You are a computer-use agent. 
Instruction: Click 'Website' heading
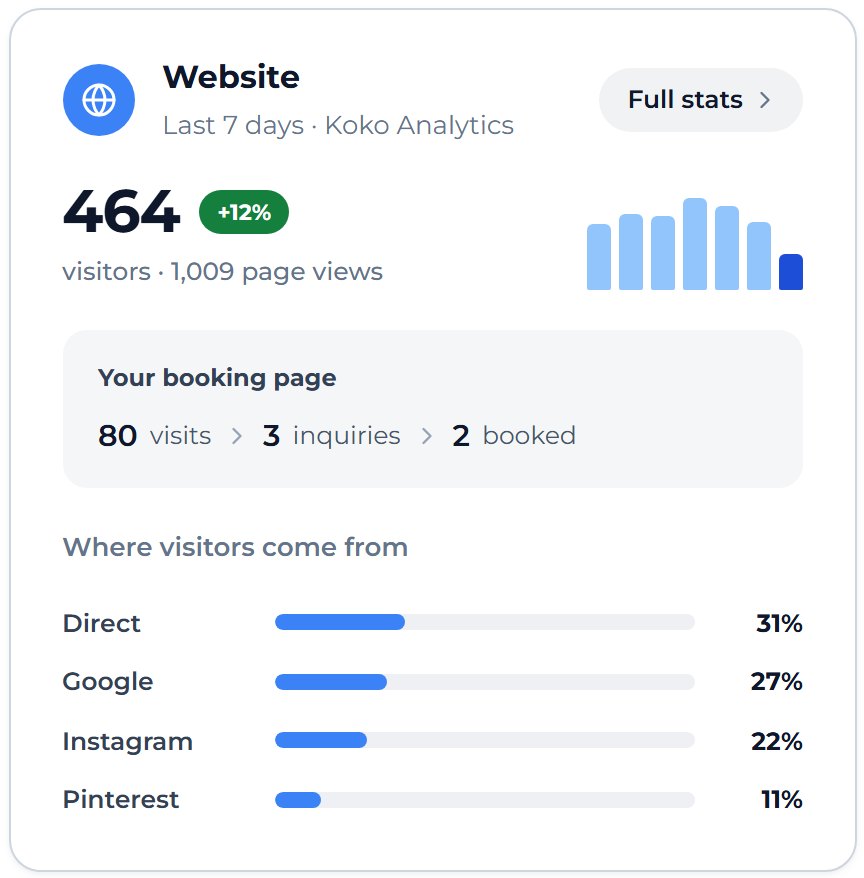click(x=231, y=77)
